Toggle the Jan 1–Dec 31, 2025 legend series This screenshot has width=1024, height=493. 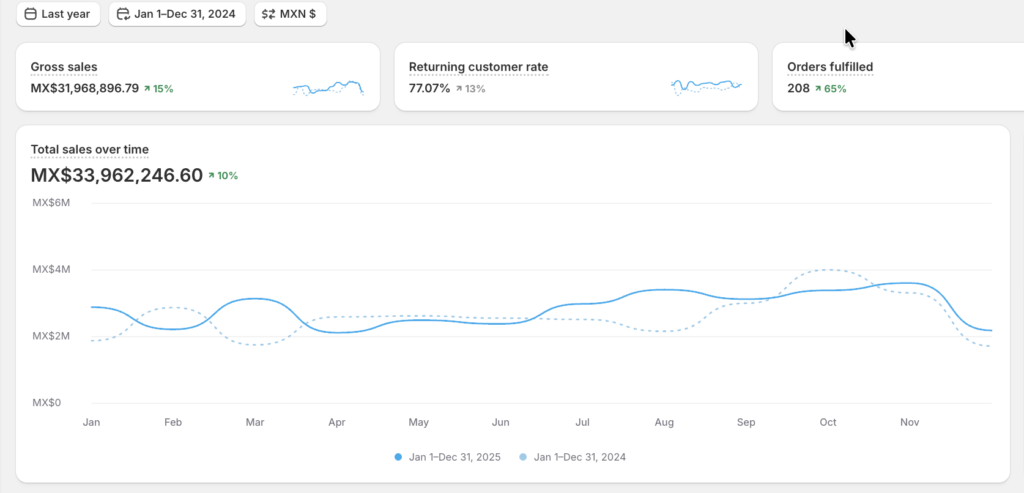pos(453,457)
